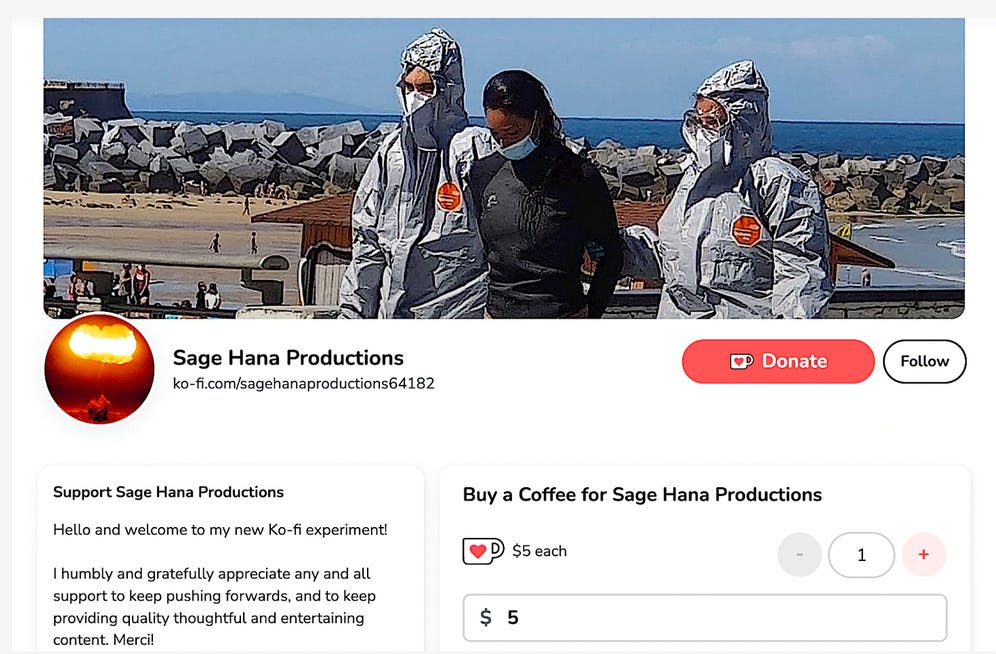This screenshot has width=996, height=654.
Task: Click the Sage Hana Productions page title
Action: pos(288,358)
